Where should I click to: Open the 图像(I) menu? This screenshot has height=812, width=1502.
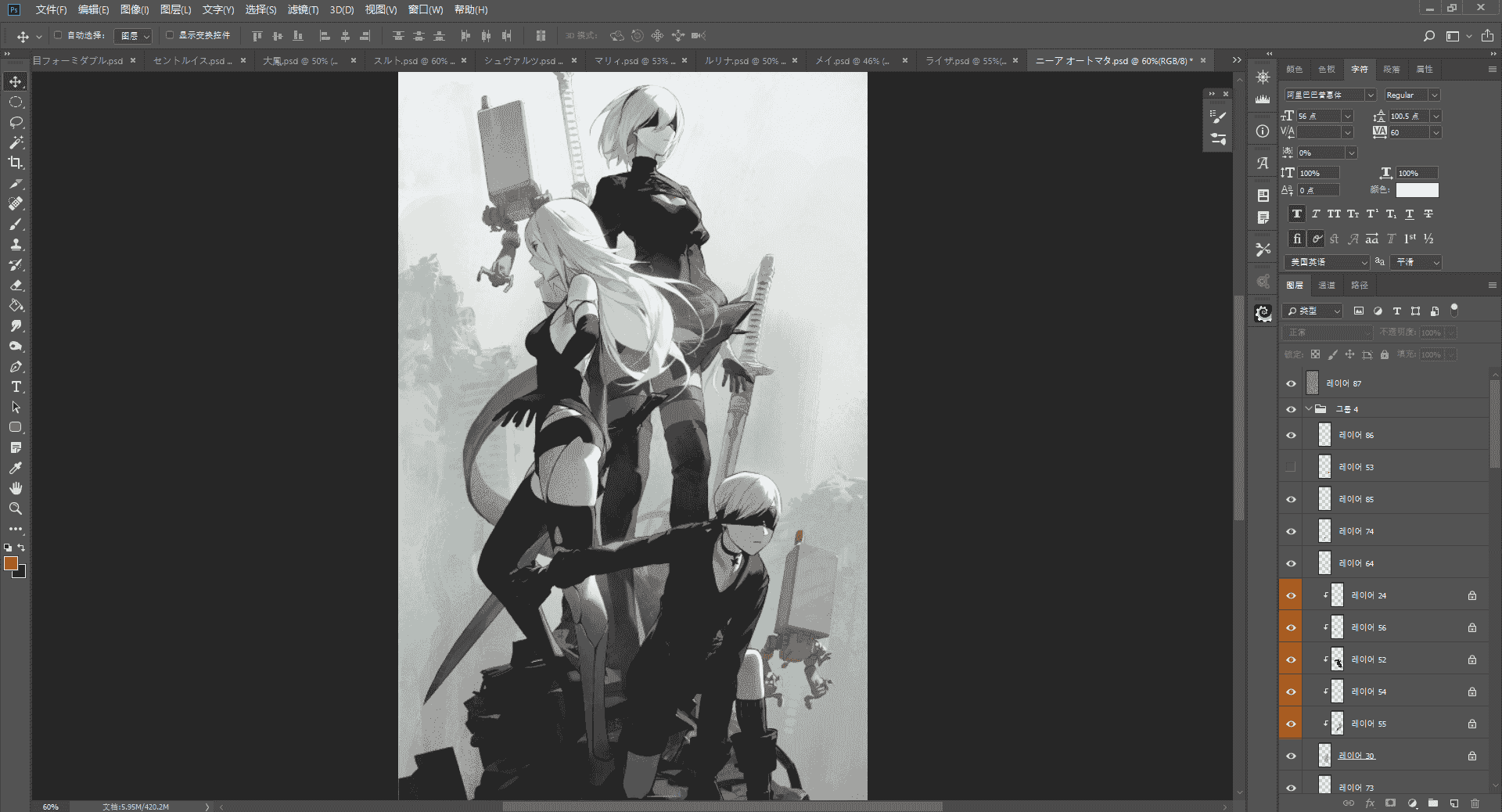click(x=135, y=10)
